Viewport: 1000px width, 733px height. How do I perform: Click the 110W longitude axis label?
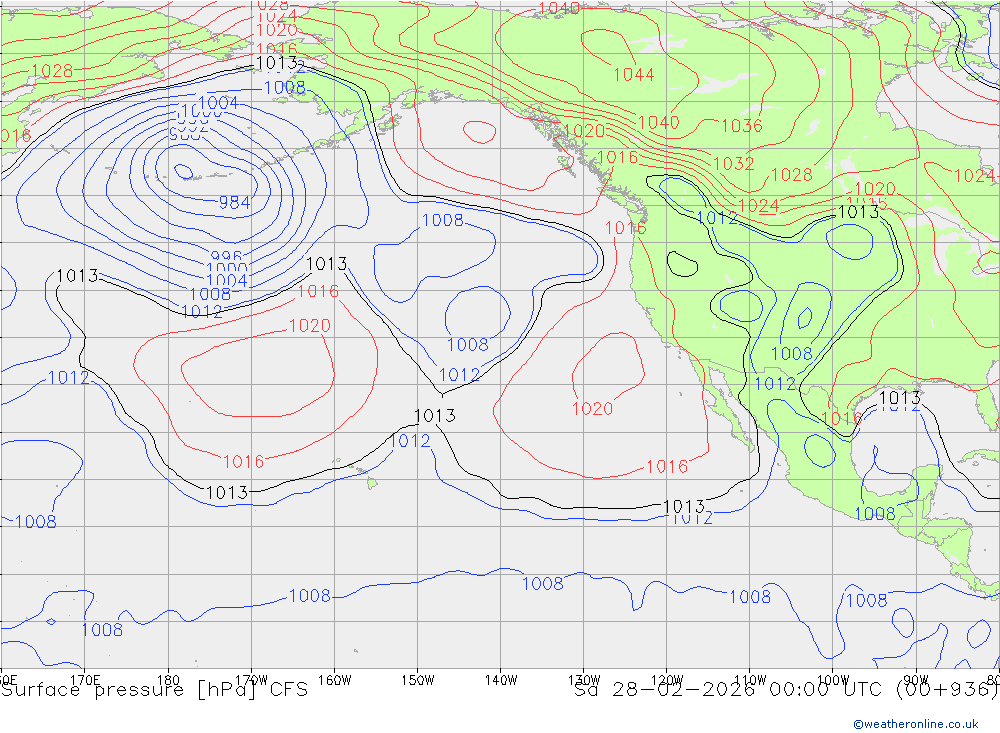pyautogui.click(x=750, y=679)
